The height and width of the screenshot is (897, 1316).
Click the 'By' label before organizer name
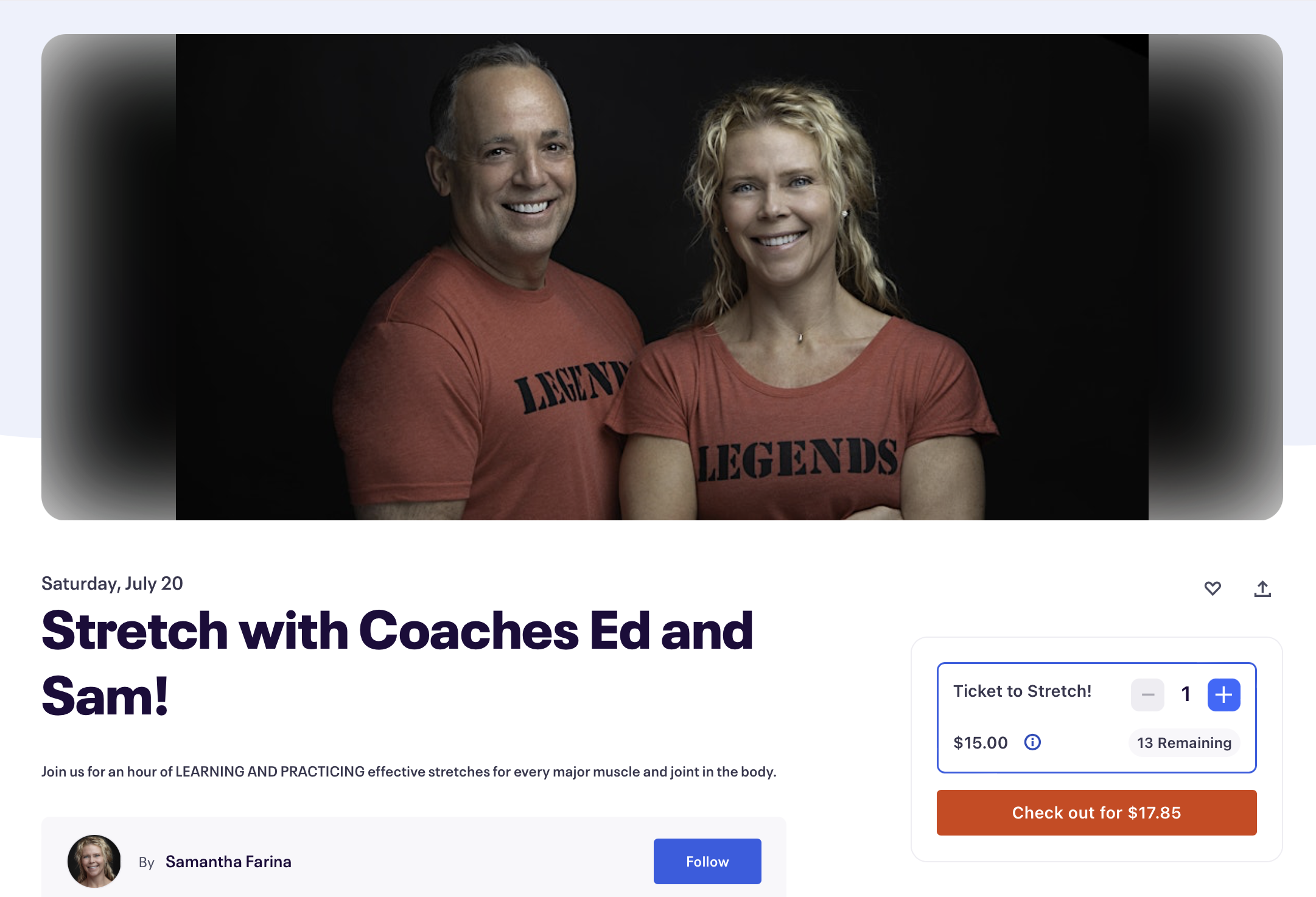pyautogui.click(x=147, y=862)
